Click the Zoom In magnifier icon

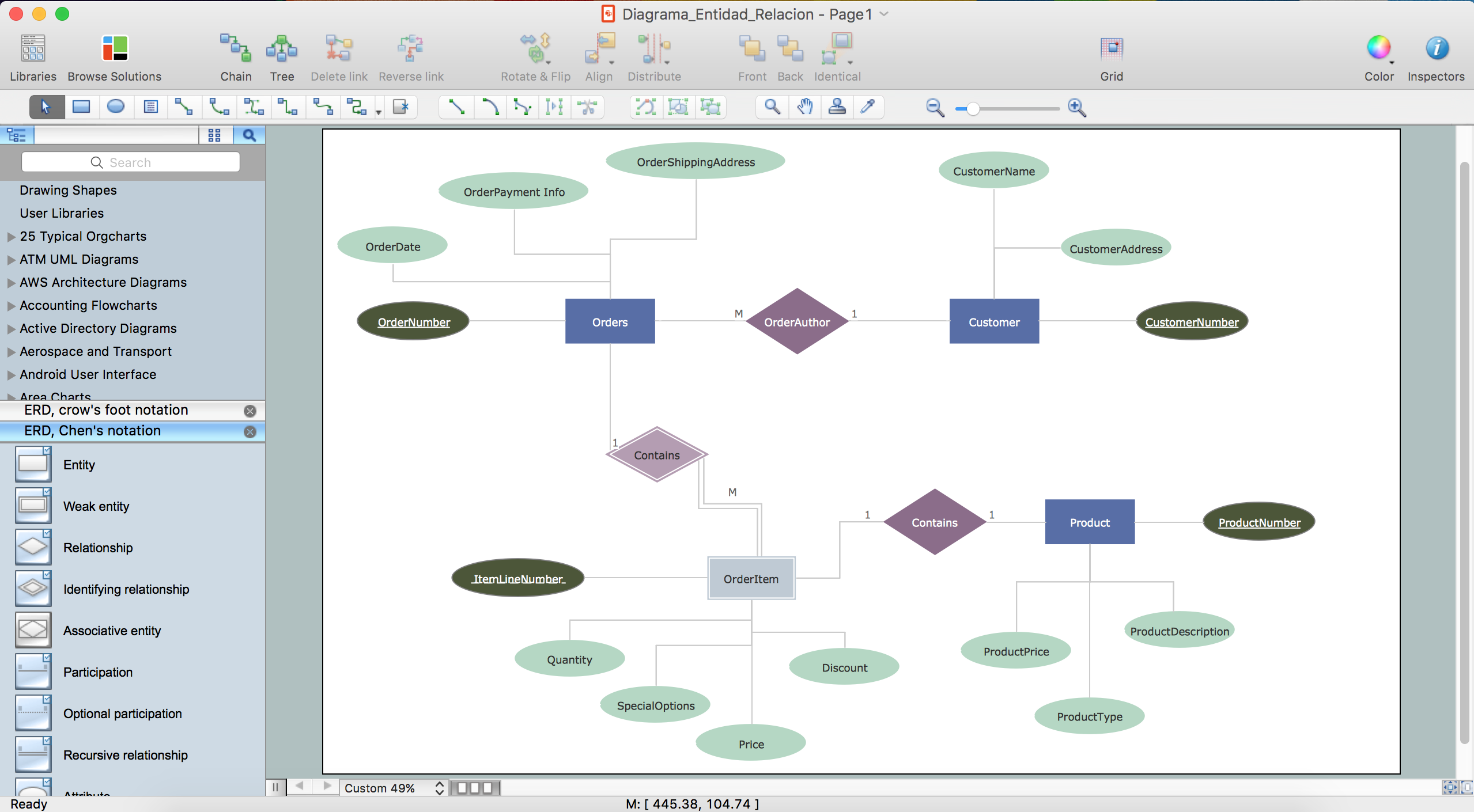click(x=1078, y=106)
